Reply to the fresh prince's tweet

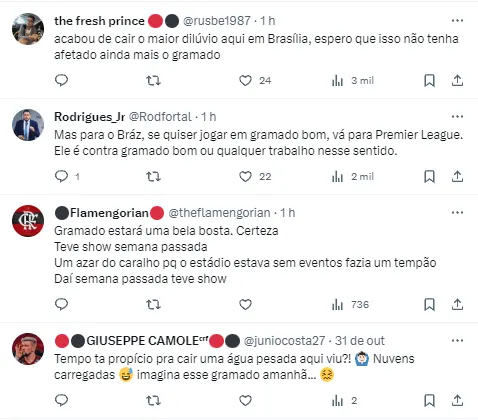pyautogui.click(x=61, y=80)
